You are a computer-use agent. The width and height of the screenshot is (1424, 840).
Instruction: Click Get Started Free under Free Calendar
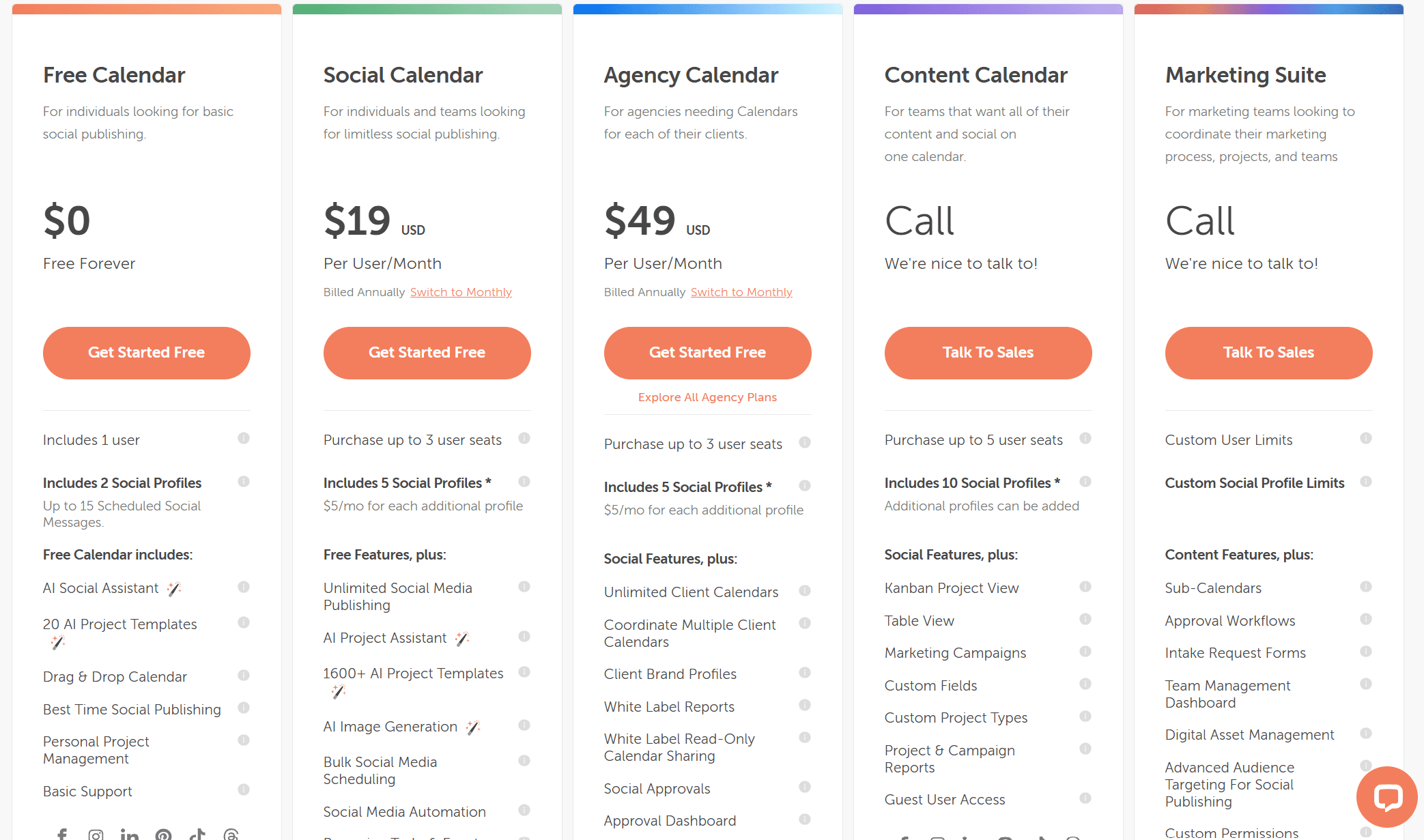(147, 353)
